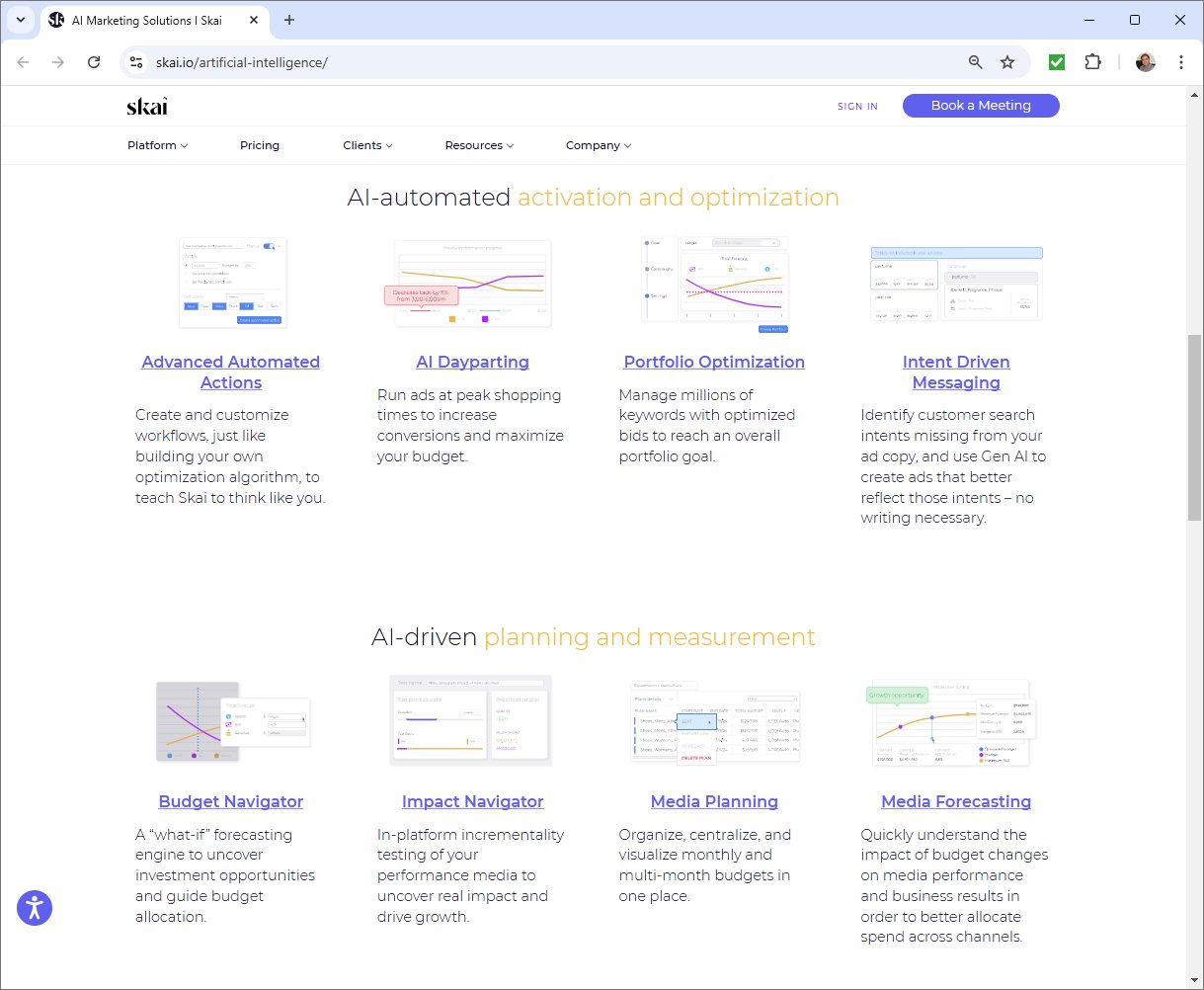Click the 'Manage millions of keywords' description

(707, 426)
